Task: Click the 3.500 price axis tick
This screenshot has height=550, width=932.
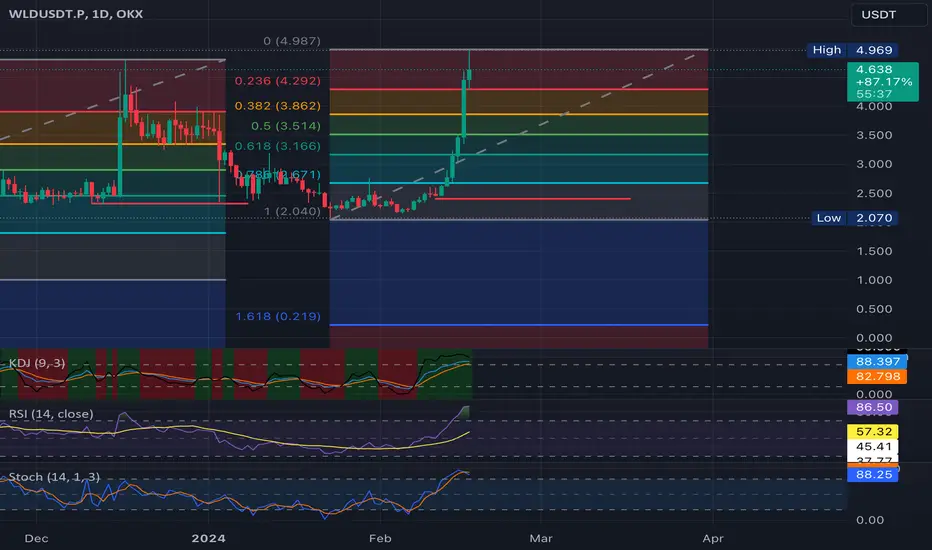Action: pos(874,135)
